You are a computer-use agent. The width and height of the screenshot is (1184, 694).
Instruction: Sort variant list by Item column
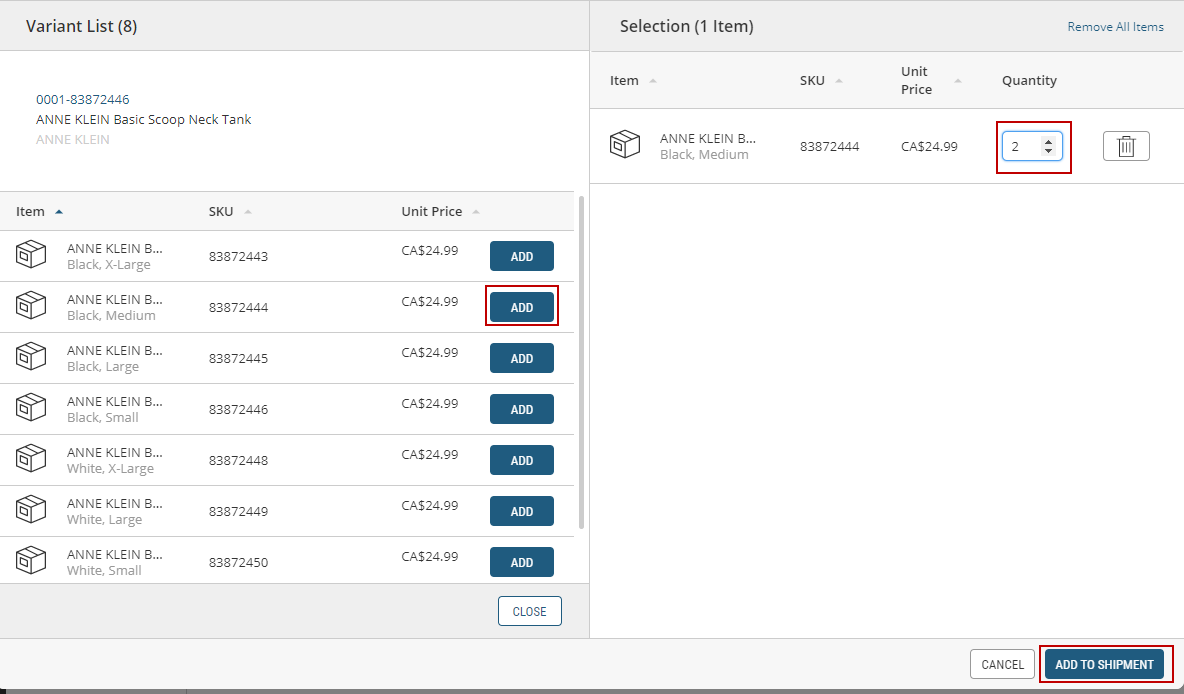coord(31,211)
